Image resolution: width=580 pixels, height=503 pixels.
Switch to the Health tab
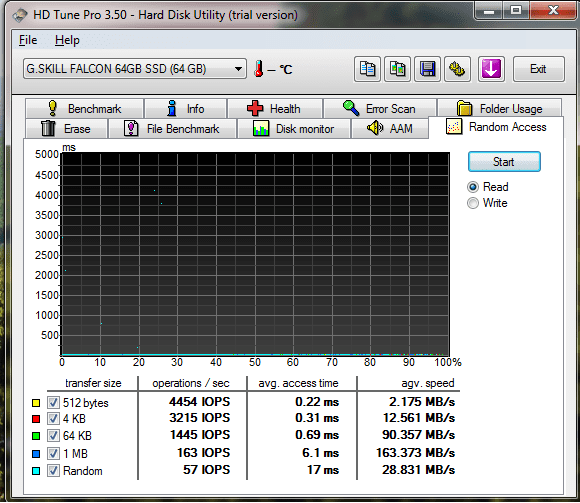[x=275, y=108]
